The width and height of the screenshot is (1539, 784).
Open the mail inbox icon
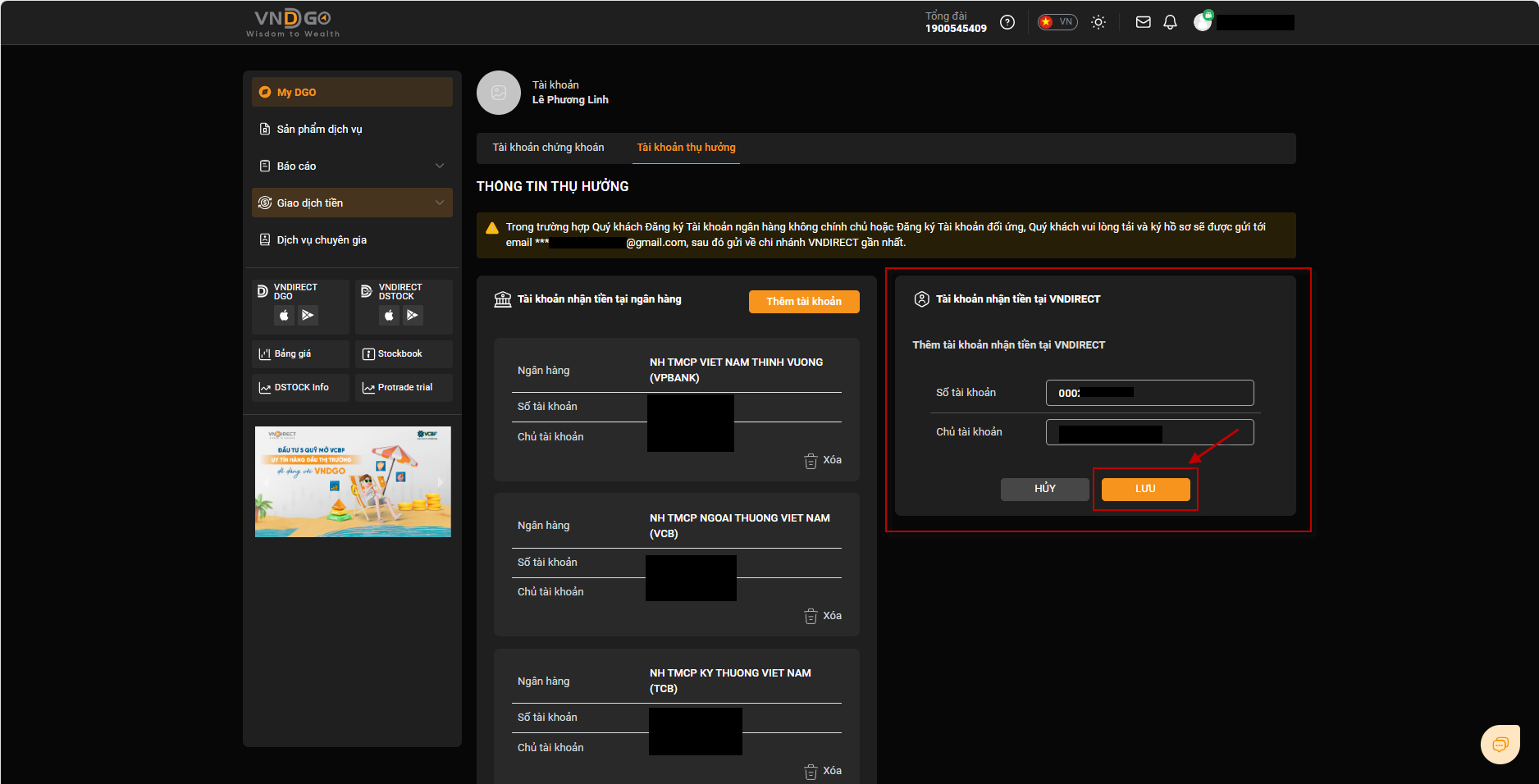(1143, 22)
